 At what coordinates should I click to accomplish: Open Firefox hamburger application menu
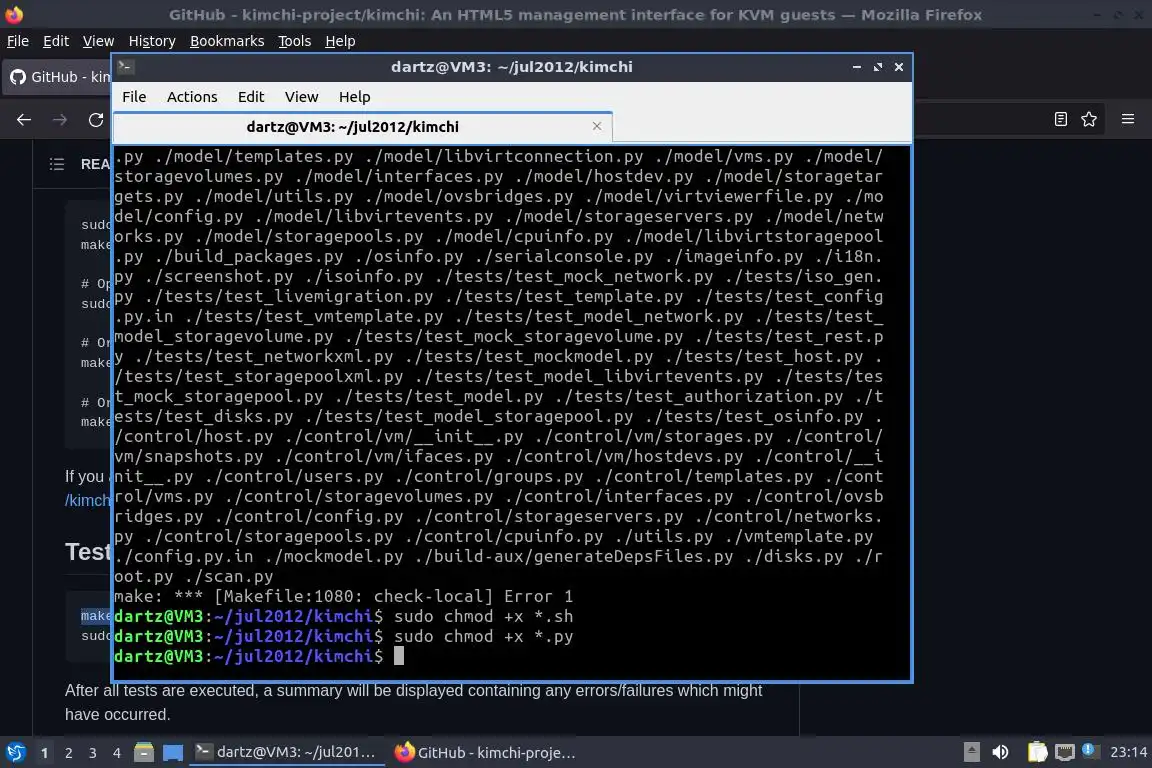point(1128,119)
